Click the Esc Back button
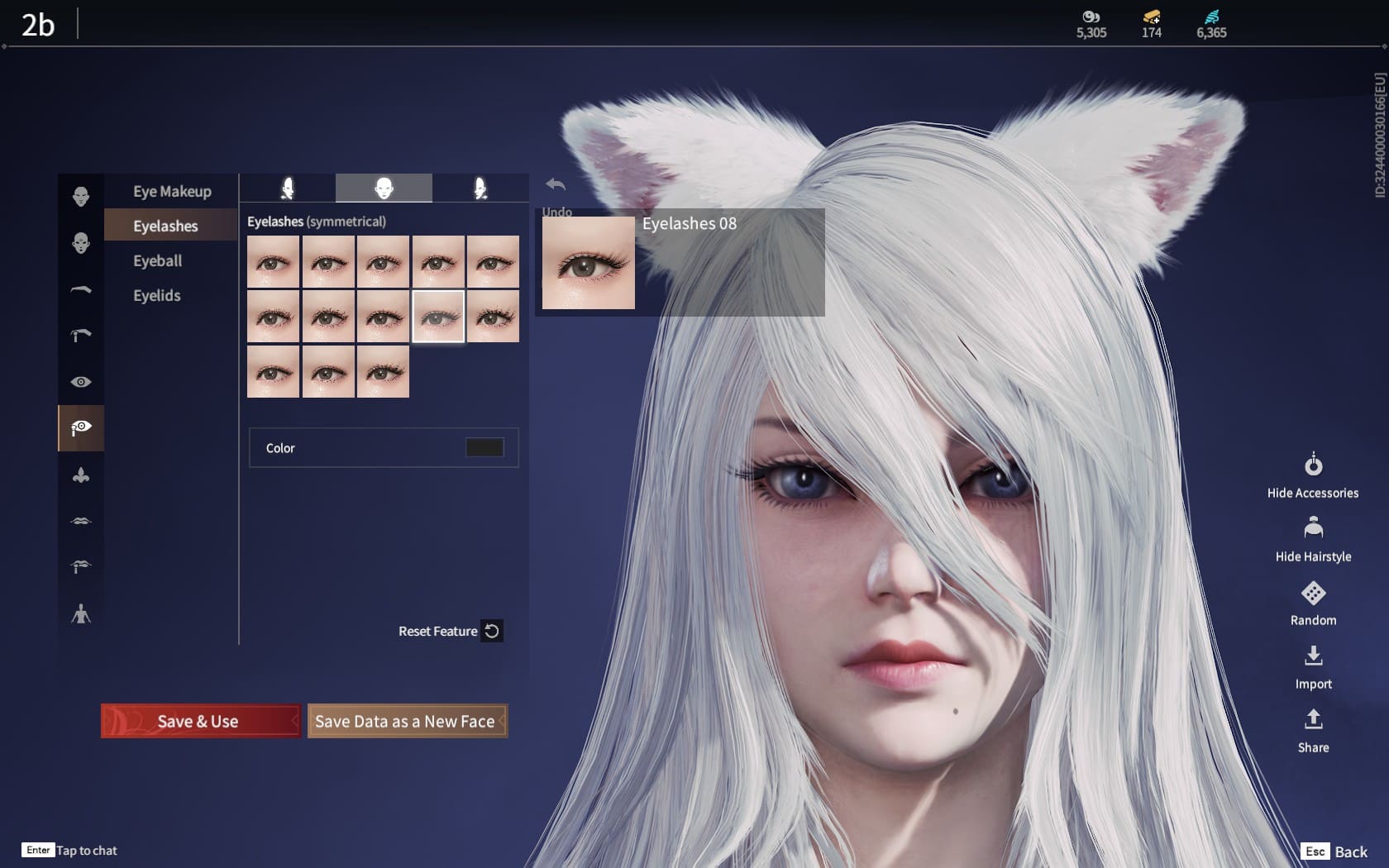 click(1334, 851)
